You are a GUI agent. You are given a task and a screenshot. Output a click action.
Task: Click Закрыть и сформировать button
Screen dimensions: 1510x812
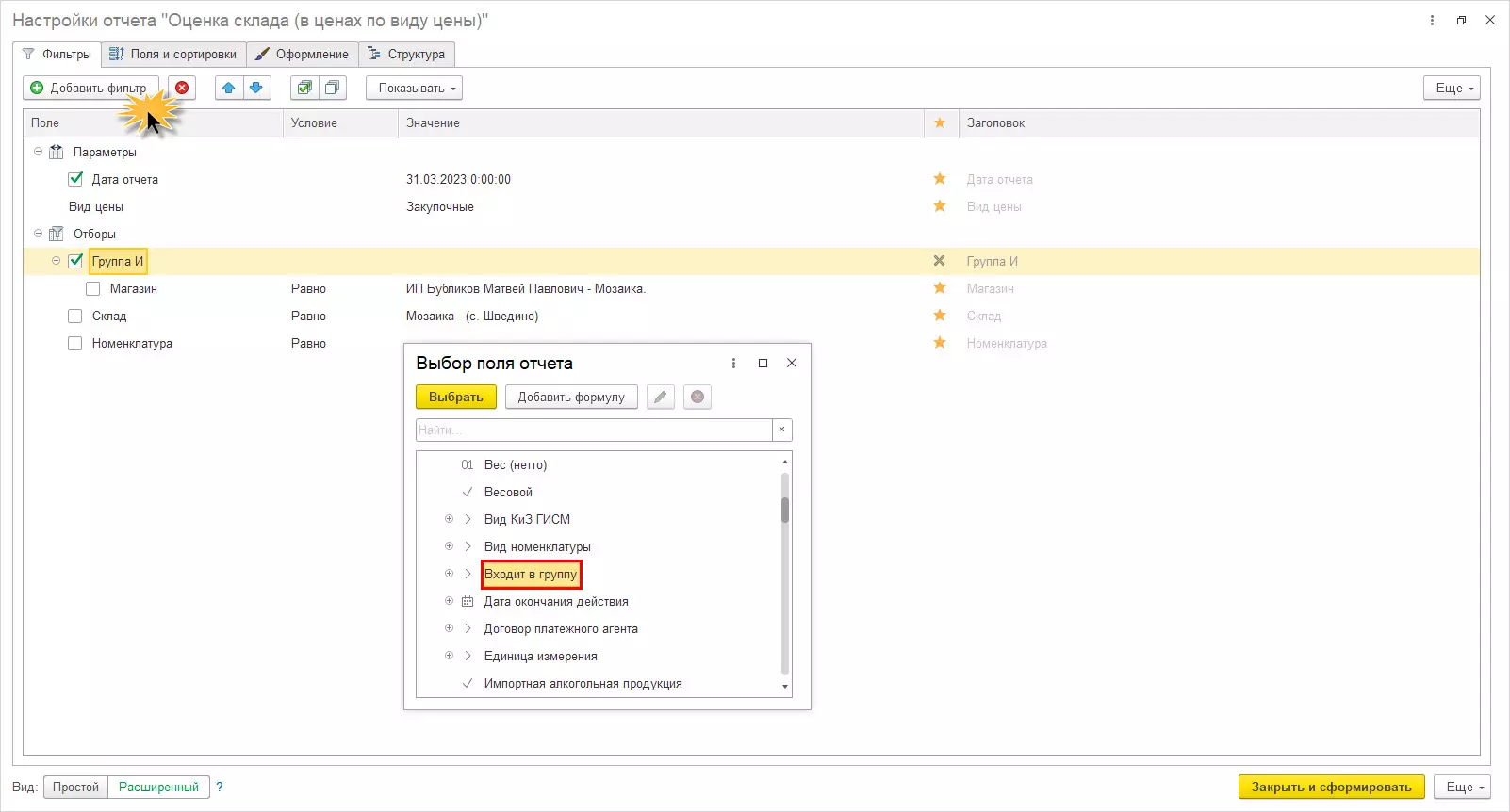[1332, 787]
